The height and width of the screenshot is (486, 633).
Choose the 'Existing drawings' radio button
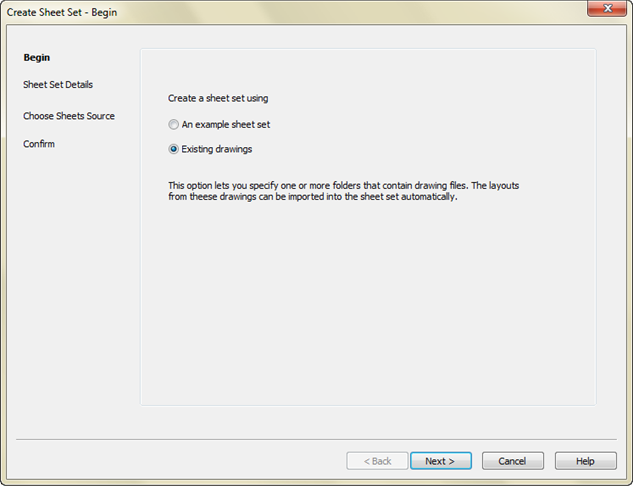[174, 149]
